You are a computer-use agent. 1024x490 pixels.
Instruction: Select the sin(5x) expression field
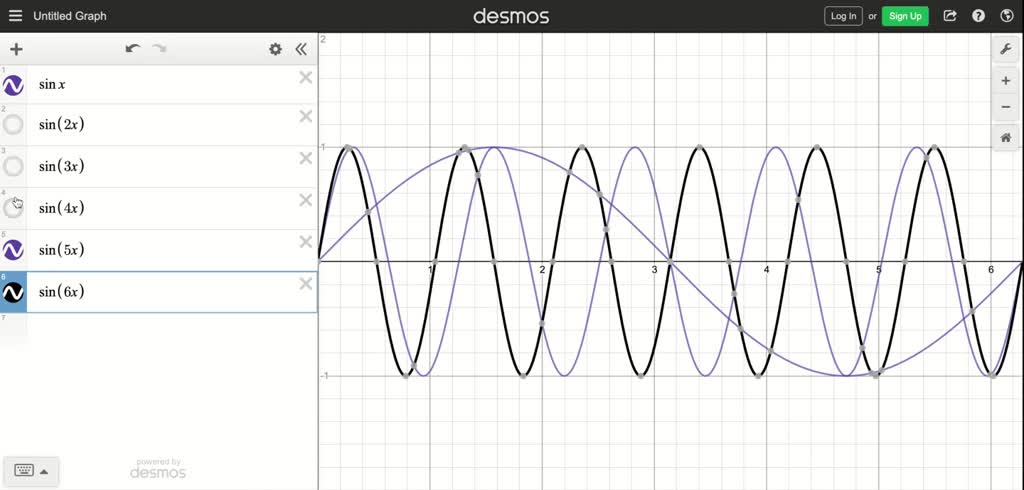172,250
